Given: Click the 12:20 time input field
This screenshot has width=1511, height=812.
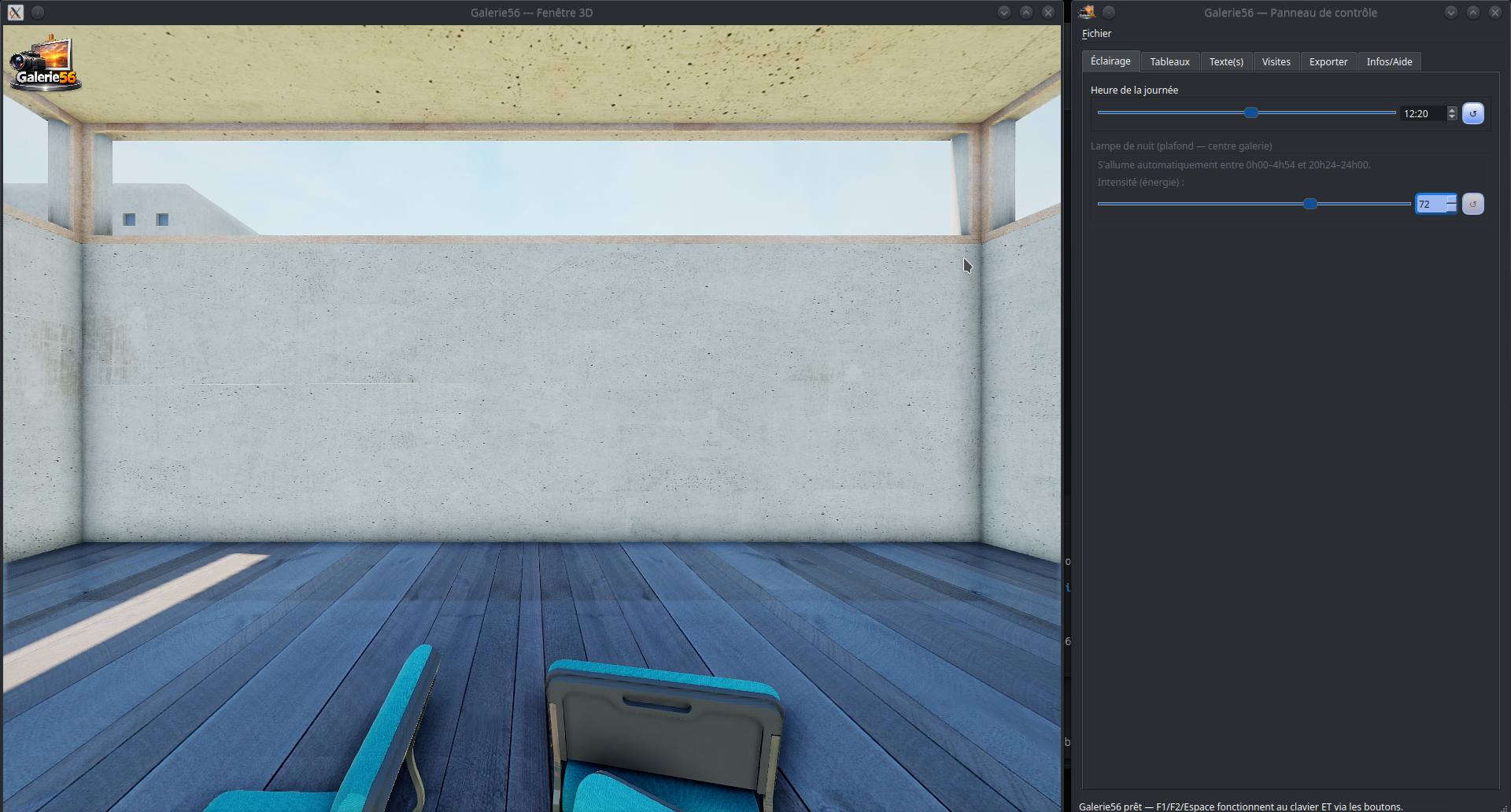Looking at the screenshot, I should point(1423,113).
